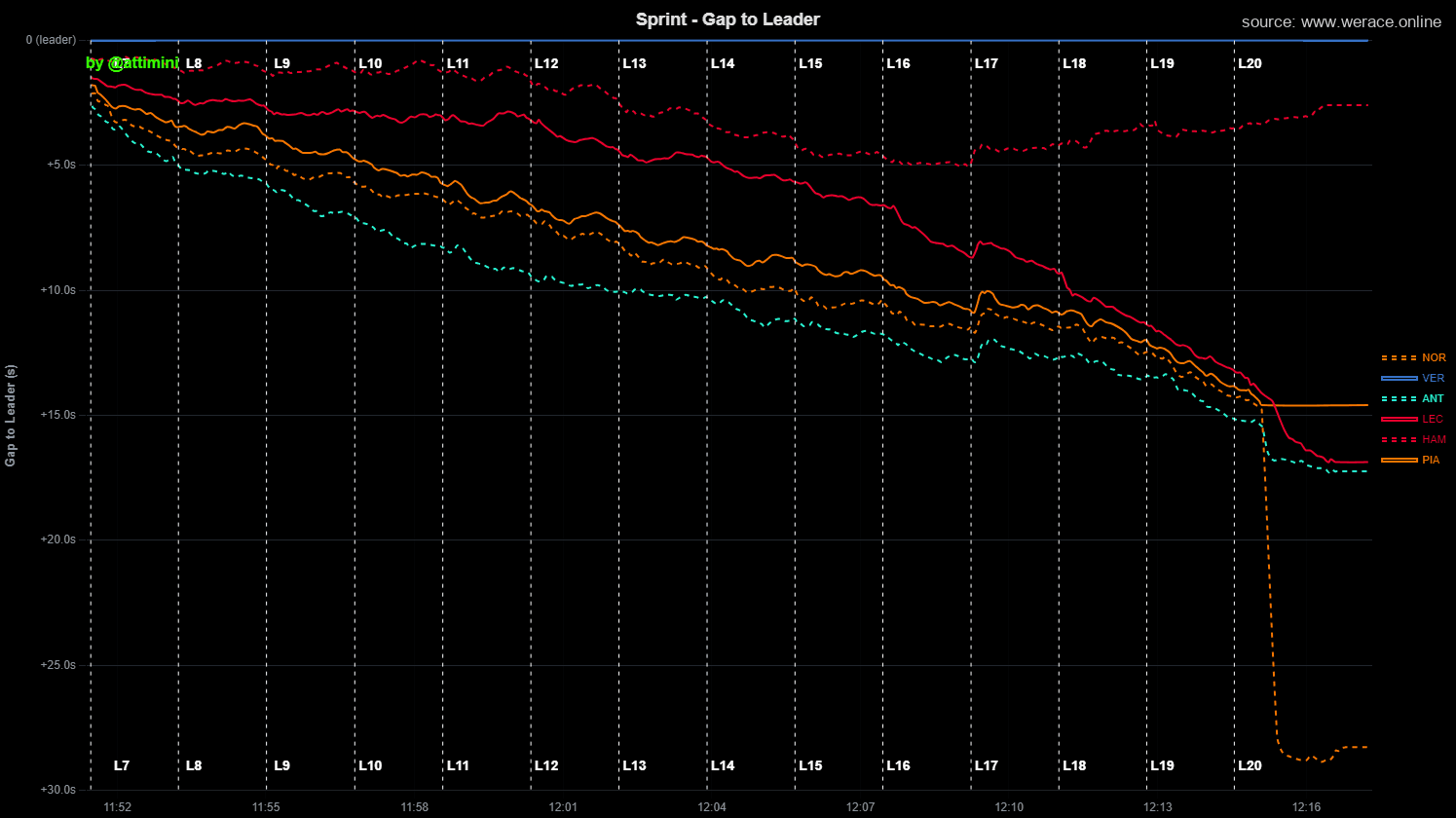
Task: Select the L9 lap marker above the time axis
Action: [282, 765]
